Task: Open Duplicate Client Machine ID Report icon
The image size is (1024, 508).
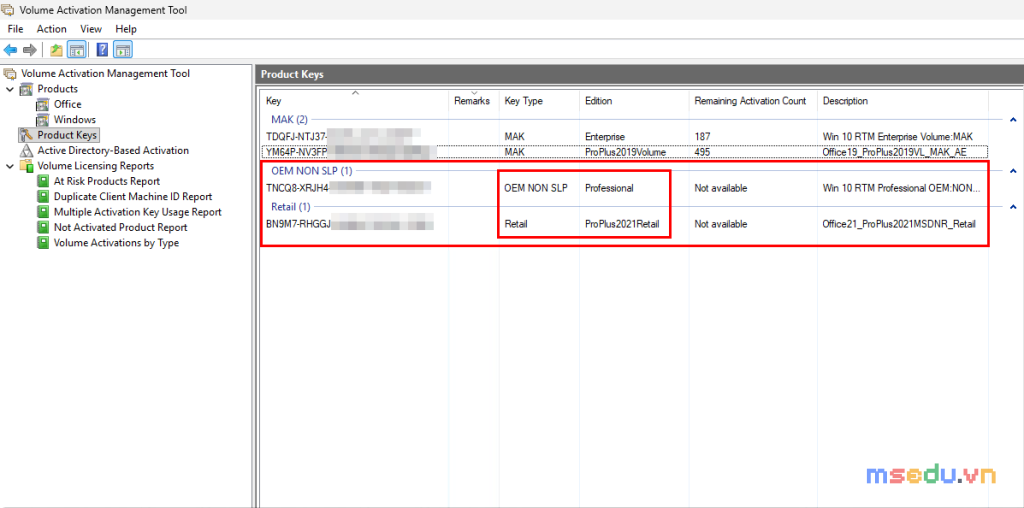Action: pyautogui.click(x=42, y=197)
